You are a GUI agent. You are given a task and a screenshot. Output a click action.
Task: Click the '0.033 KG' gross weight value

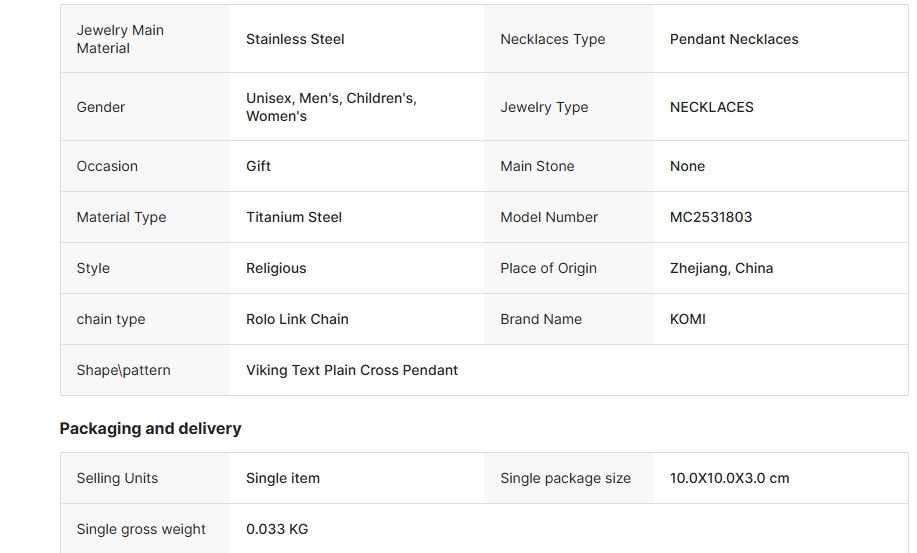pos(277,529)
